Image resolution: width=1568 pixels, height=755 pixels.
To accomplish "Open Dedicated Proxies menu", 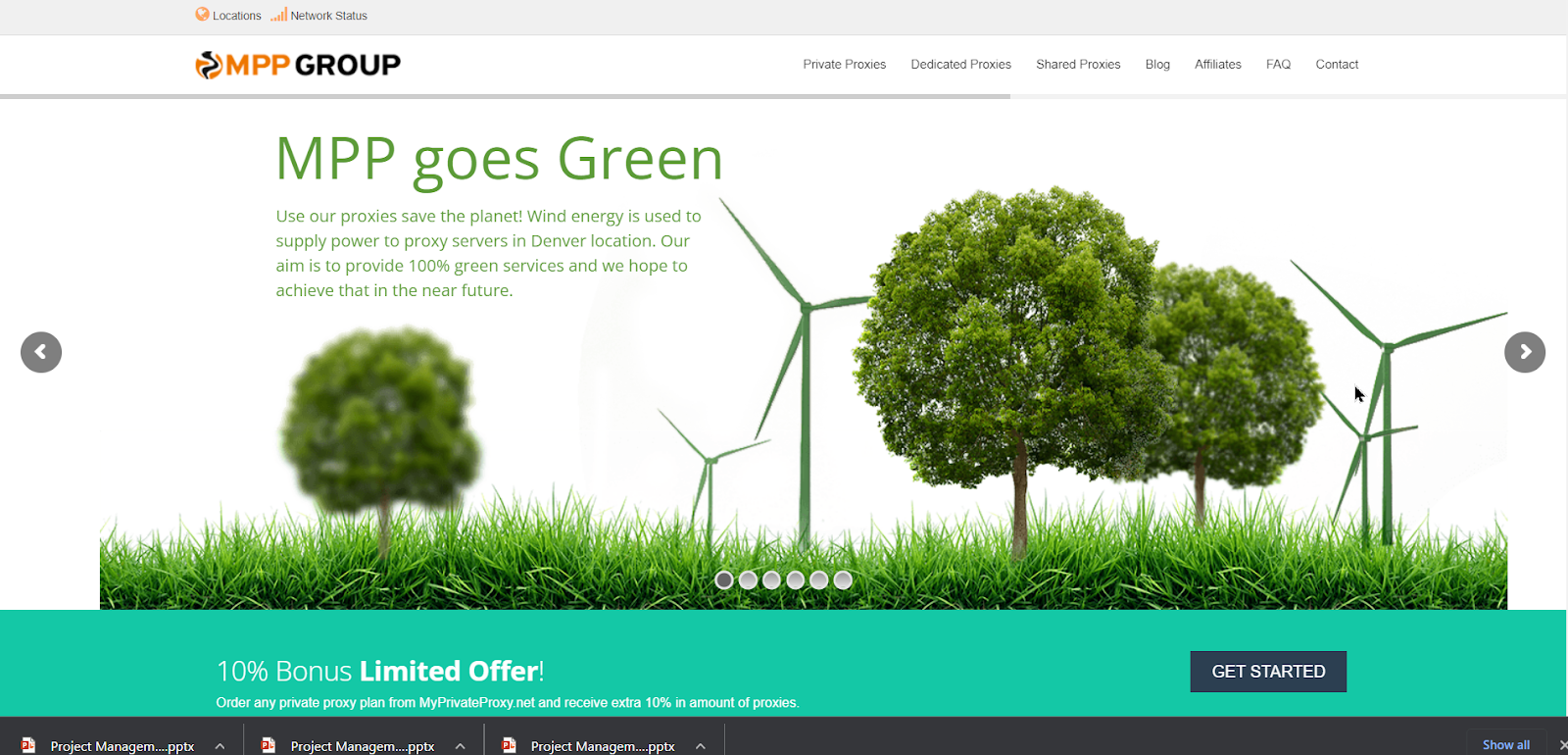I will 960,65.
